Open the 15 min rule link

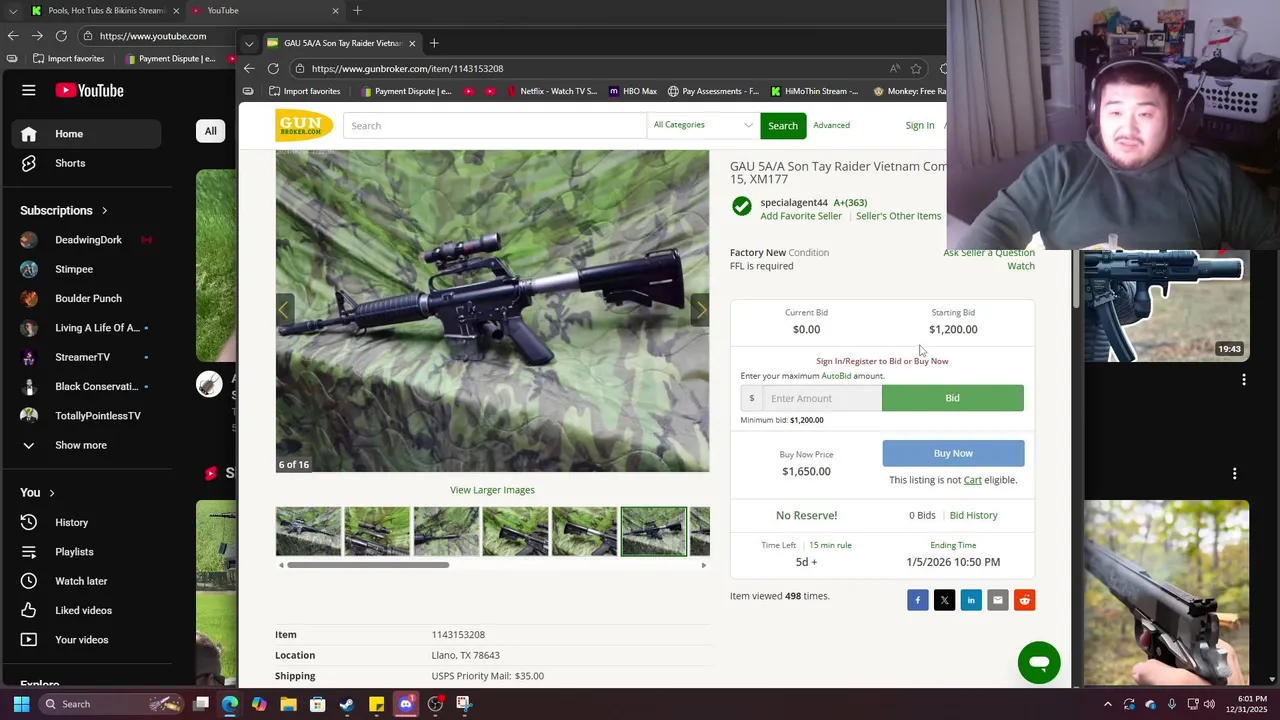(x=830, y=545)
